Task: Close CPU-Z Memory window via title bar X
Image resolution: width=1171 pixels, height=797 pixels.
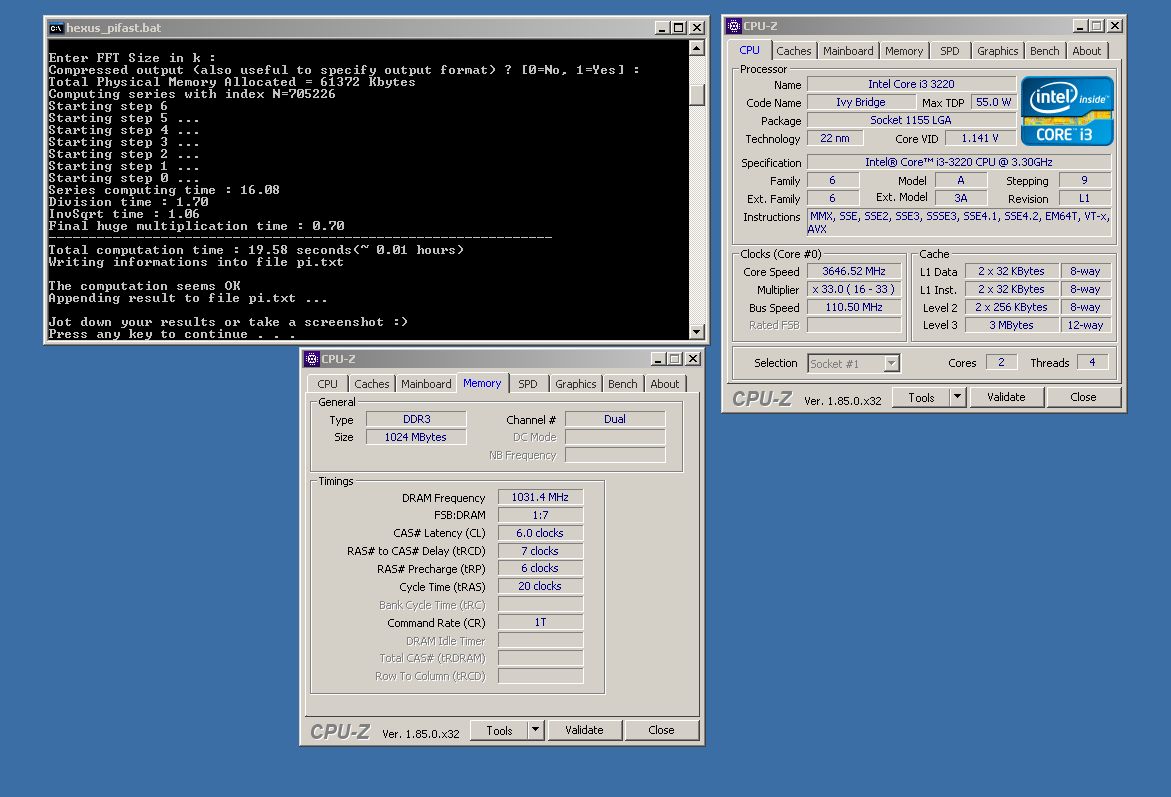Action: click(x=693, y=359)
